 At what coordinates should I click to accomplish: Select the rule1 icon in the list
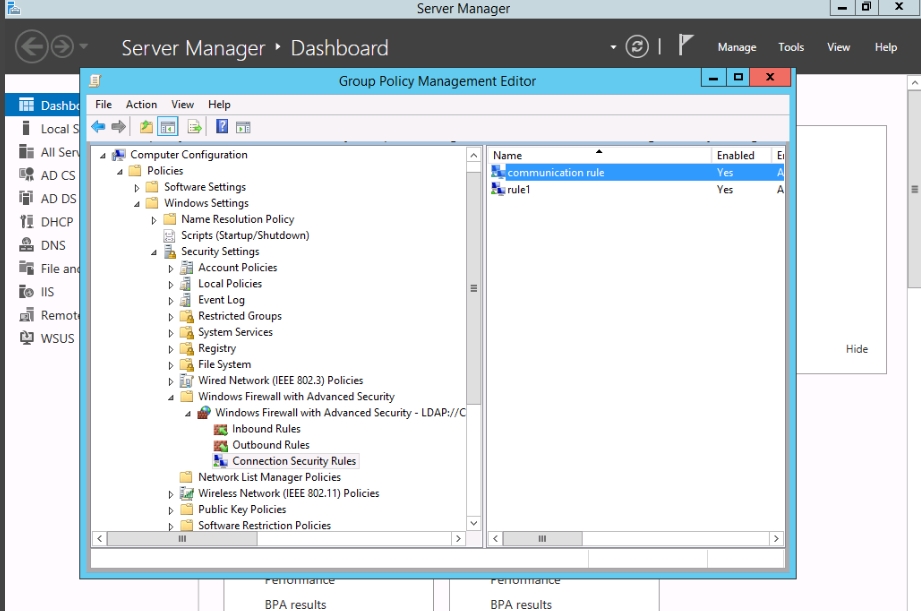(498, 189)
